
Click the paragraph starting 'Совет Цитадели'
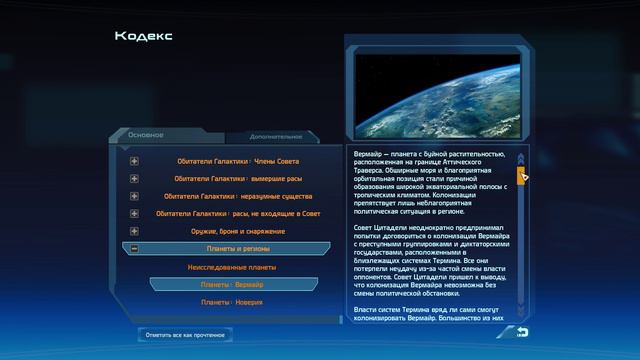coord(431,260)
